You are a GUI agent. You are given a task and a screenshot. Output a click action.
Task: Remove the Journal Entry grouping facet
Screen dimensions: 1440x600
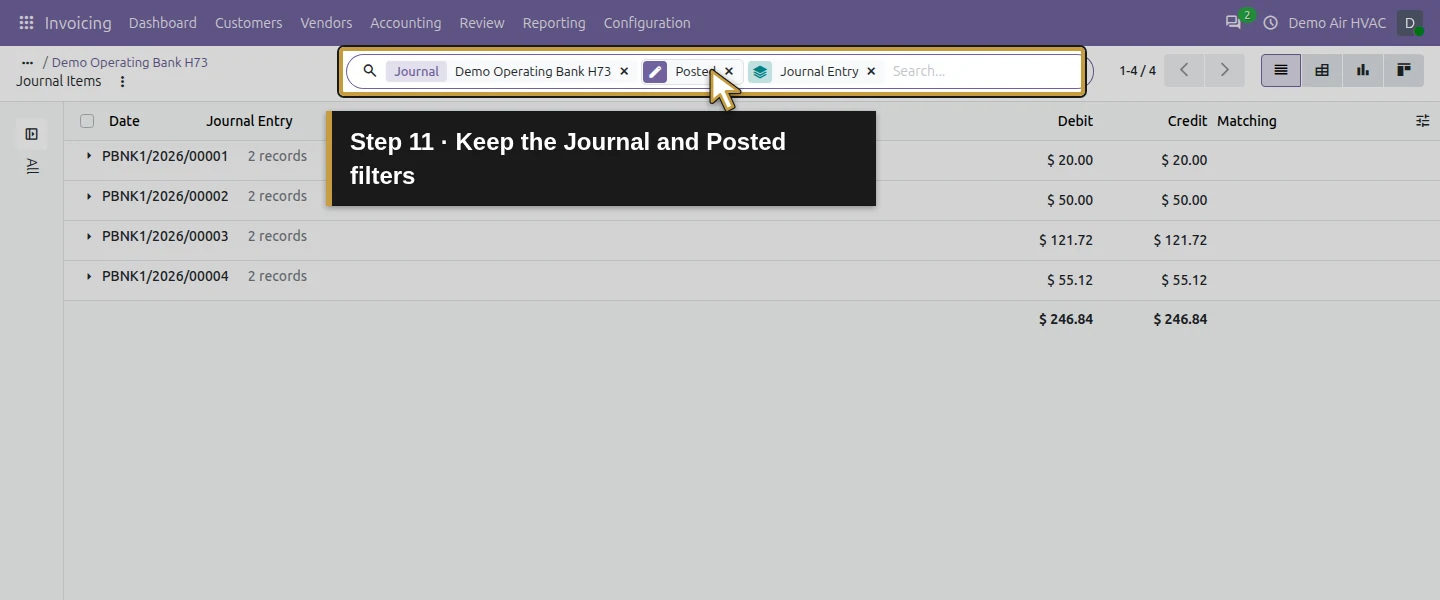coord(871,71)
